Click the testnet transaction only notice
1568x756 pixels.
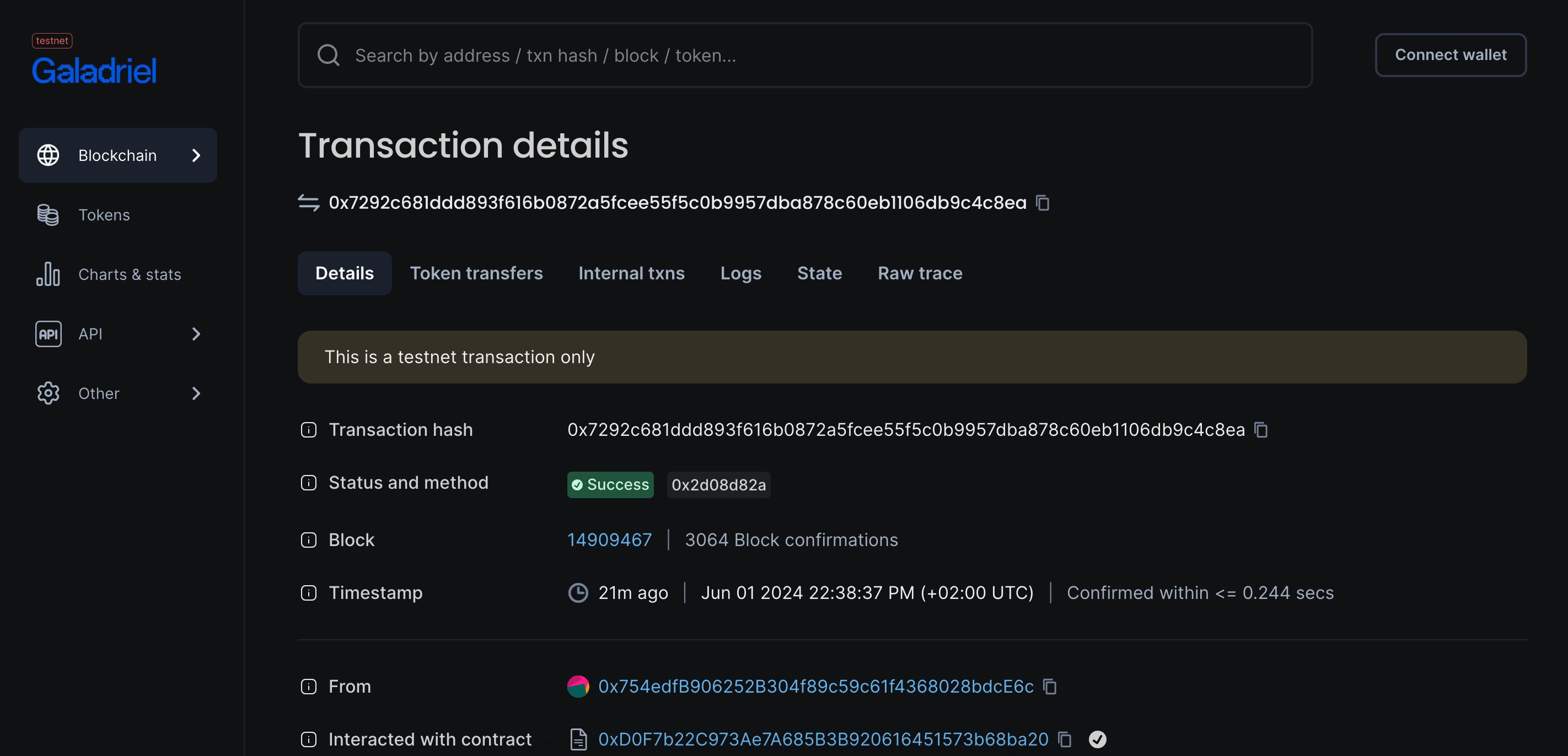912,357
